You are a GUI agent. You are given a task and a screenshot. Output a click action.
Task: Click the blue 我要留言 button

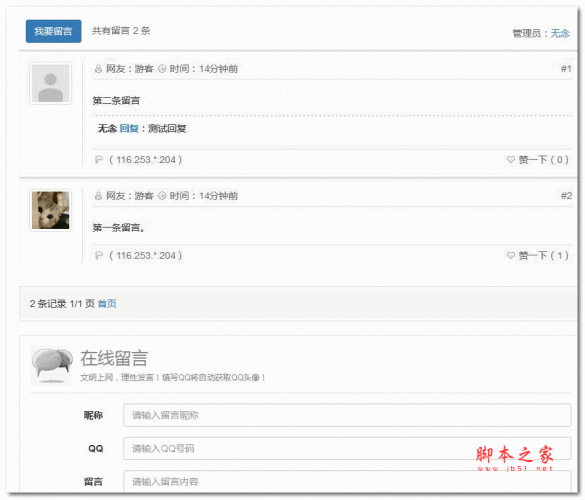[x=53, y=31]
